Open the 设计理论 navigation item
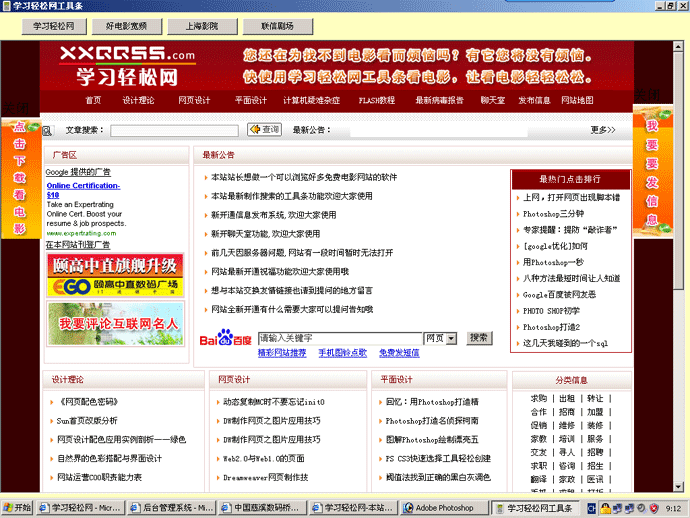 click(138, 100)
